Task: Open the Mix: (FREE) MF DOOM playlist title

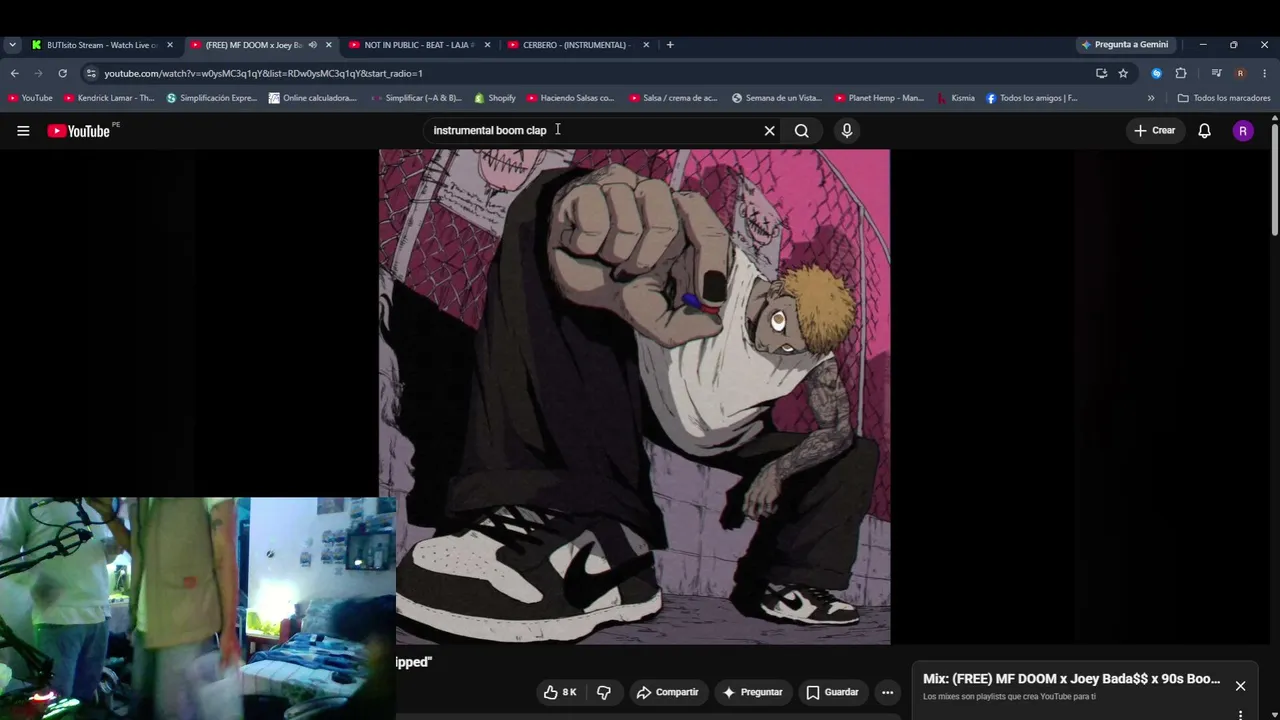Action: [x=1071, y=679]
